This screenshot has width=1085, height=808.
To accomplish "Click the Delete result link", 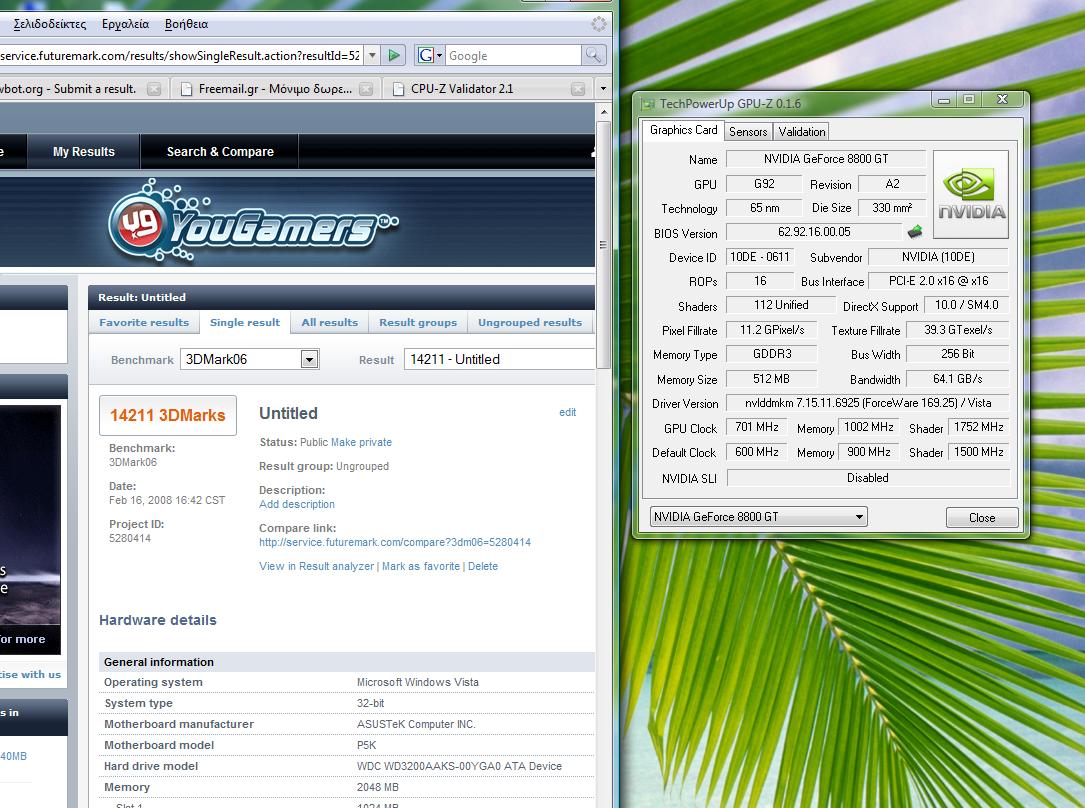I will coord(483,566).
